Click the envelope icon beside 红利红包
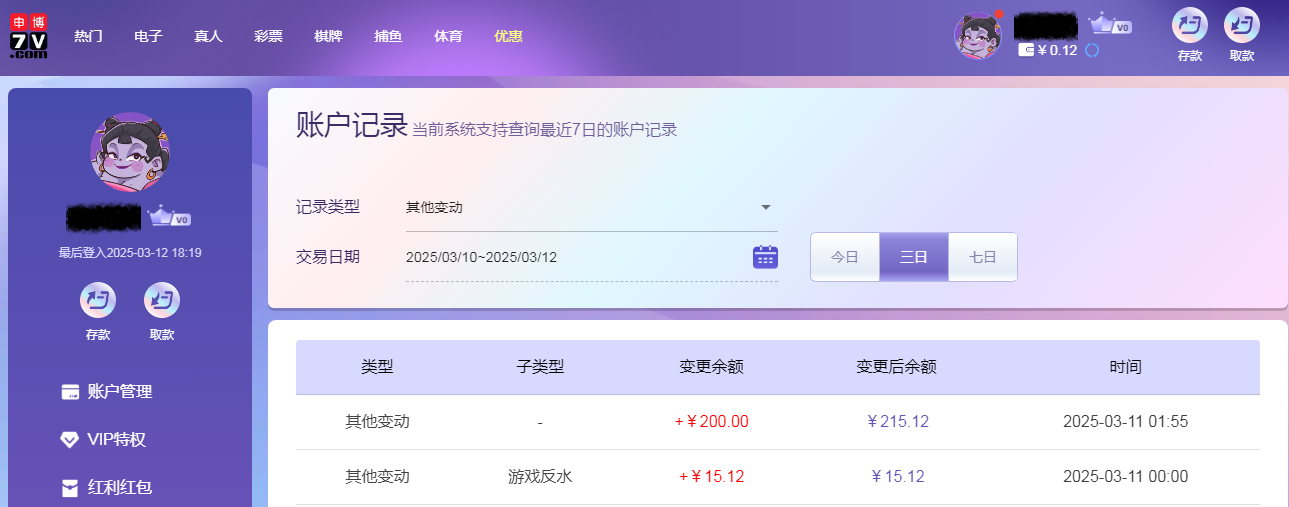 point(70,488)
